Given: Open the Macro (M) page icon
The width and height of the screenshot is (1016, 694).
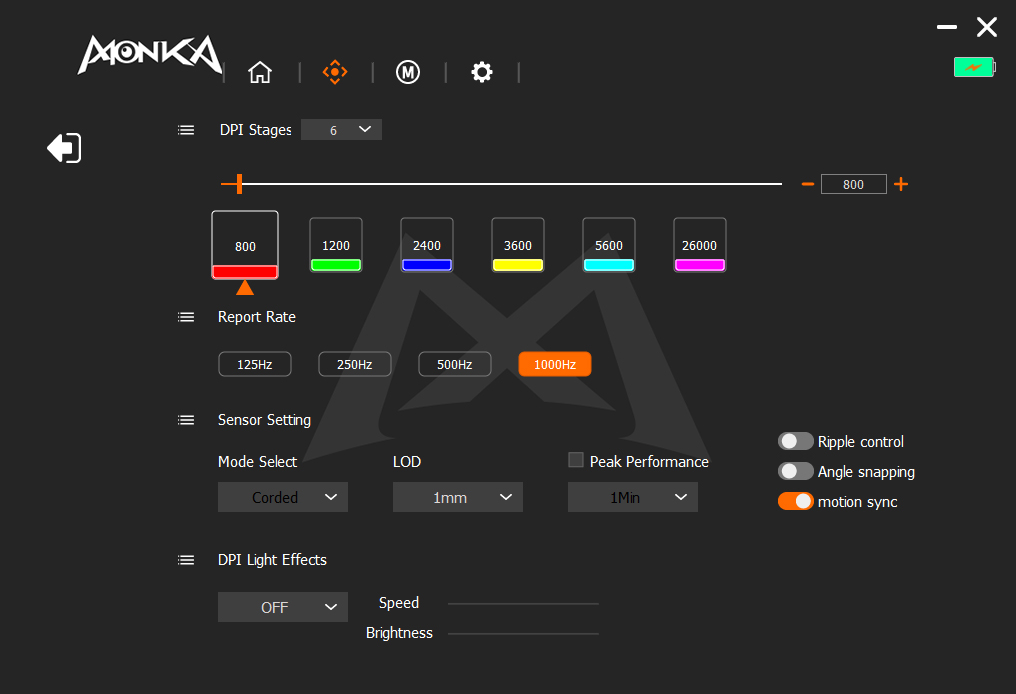Looking at the screenshot, I should pyautogui.click(x=407, y=72).
